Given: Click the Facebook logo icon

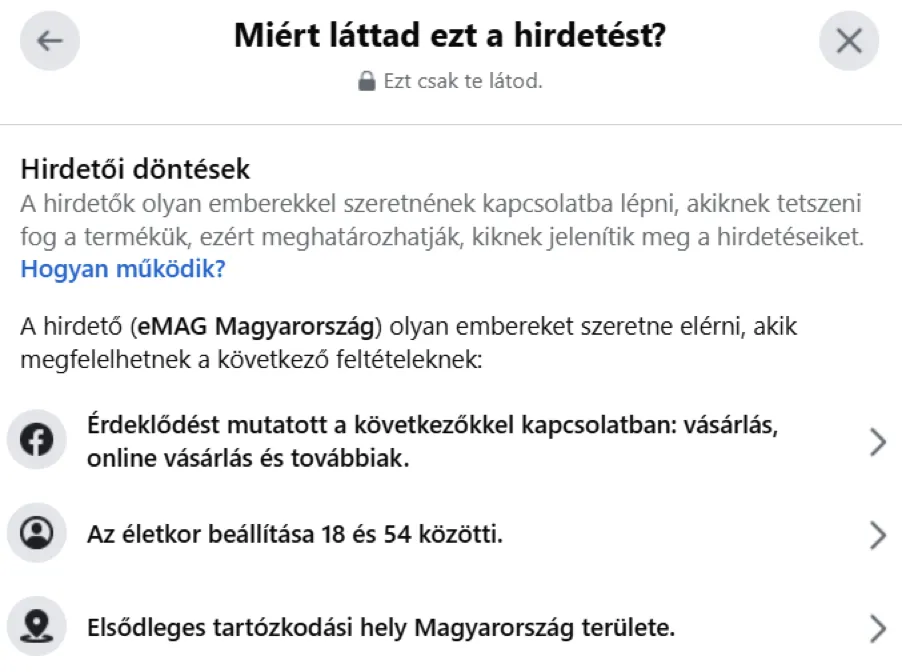Looking at the screenshot, I should tap(37, 442).
